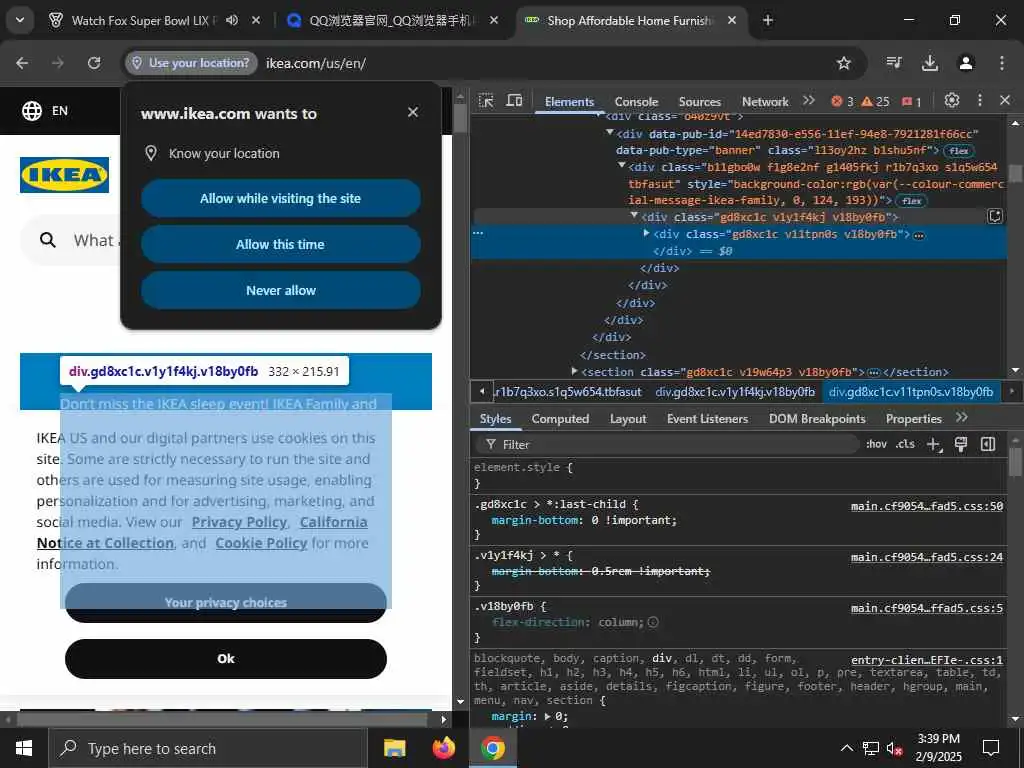Screen dimensions: 1024x768
Task: Mute the Fox Super Bowl tab audio
Action: point(232,20)
